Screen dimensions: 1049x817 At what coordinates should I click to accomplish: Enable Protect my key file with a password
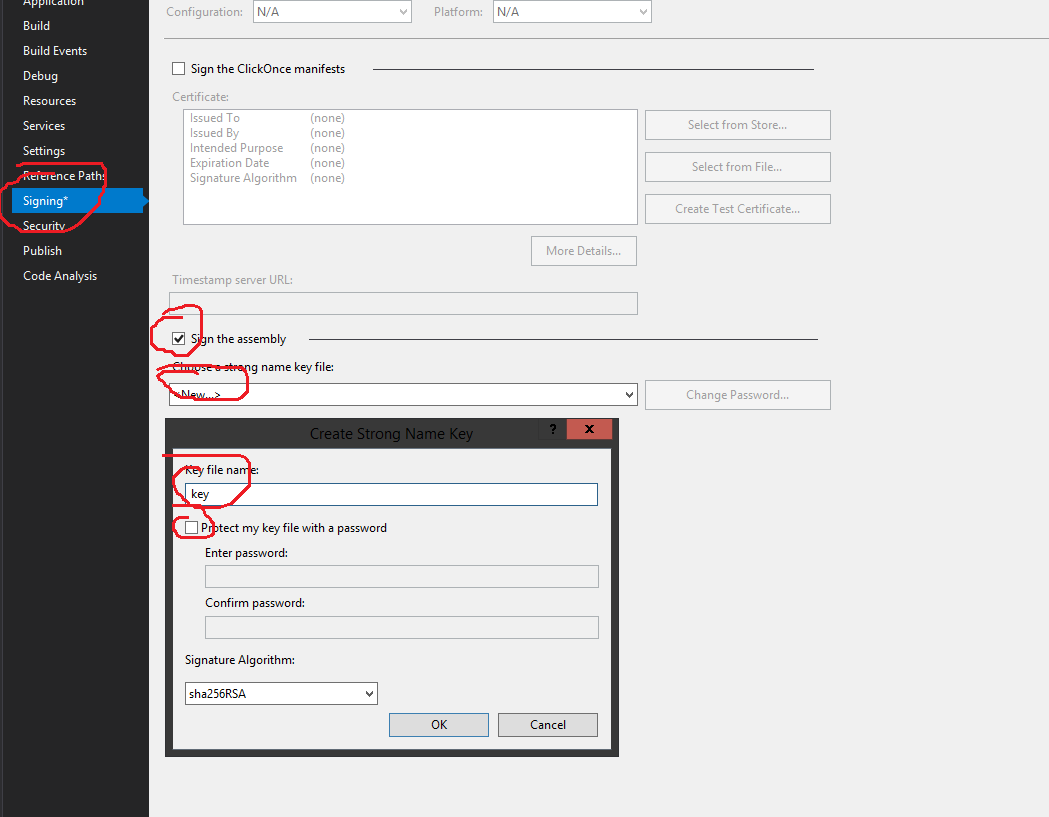(192, 527)
